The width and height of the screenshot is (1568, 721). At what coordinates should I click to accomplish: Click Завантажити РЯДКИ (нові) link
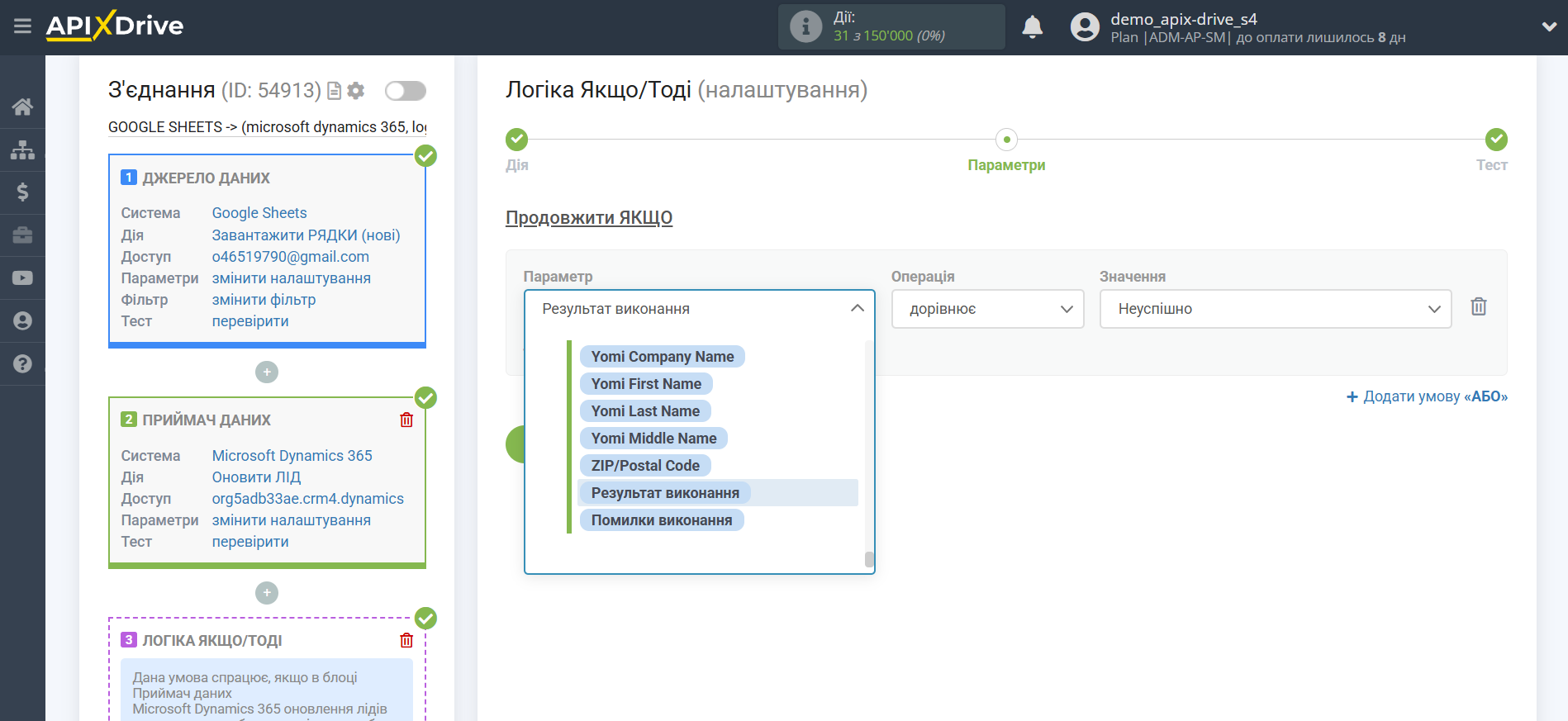[306, 235]
